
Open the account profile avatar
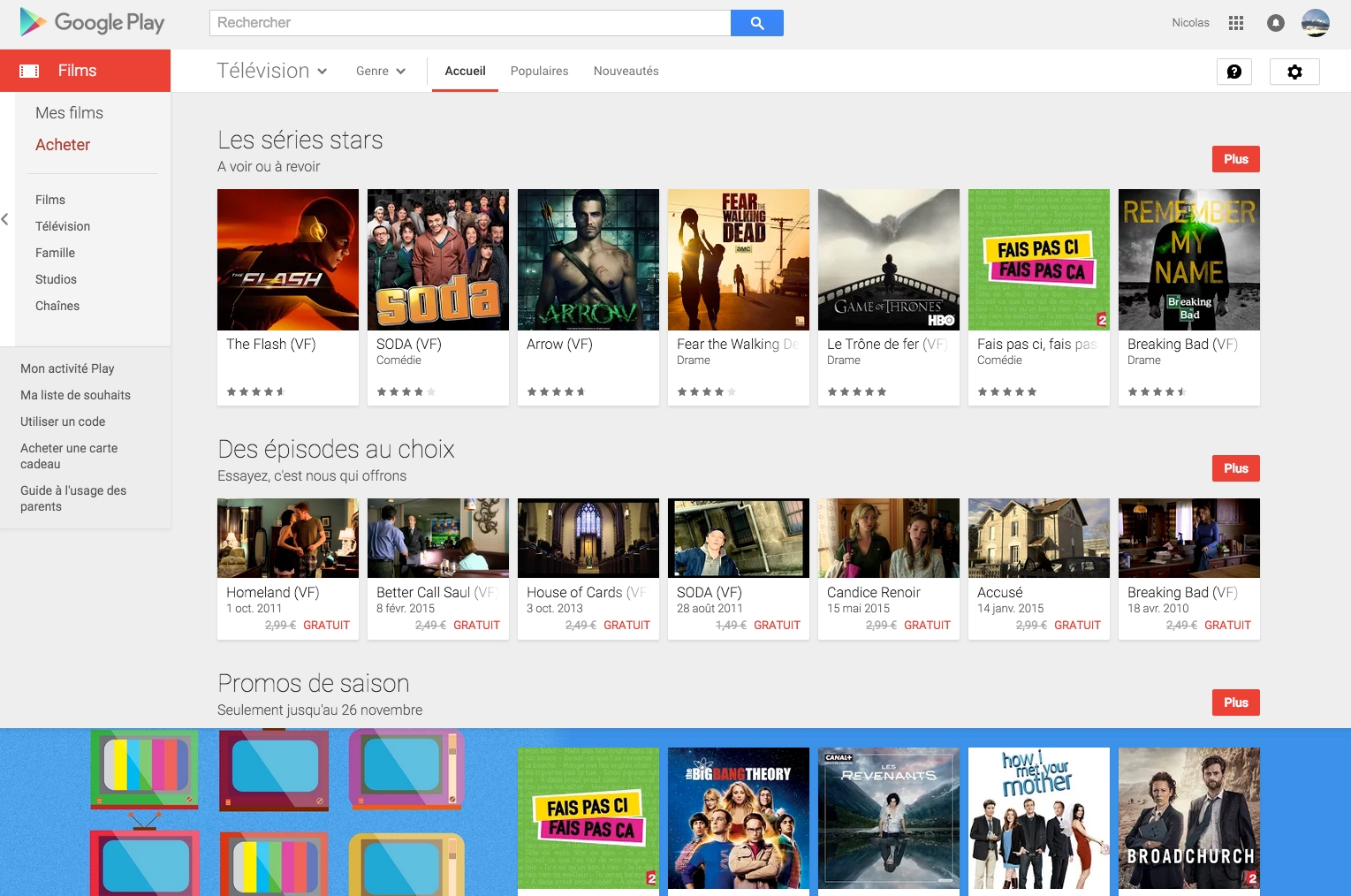(1316, 23)
